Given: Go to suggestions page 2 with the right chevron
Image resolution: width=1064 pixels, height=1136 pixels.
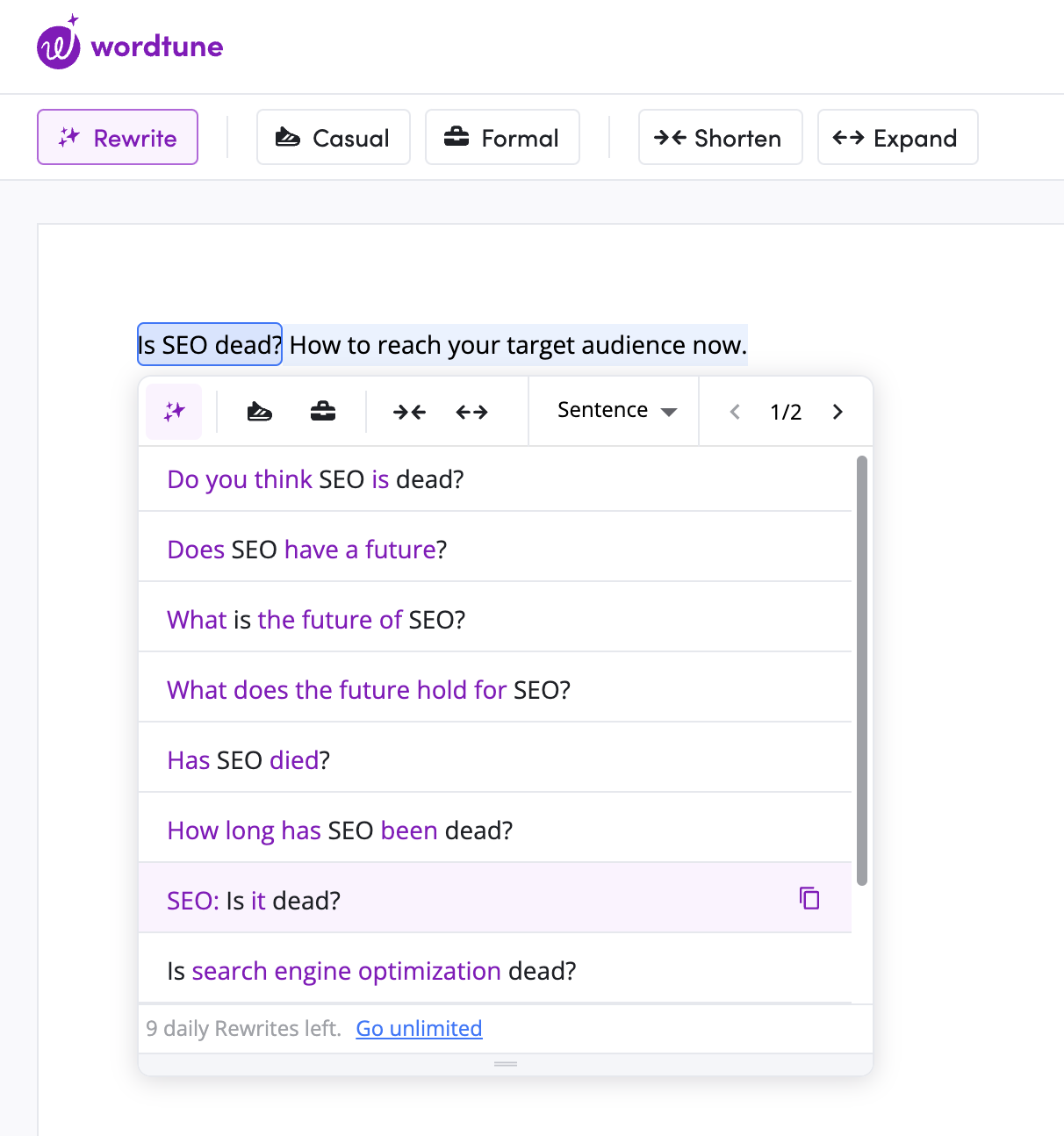Looking at the screenshot, I should tap(837, 411).
